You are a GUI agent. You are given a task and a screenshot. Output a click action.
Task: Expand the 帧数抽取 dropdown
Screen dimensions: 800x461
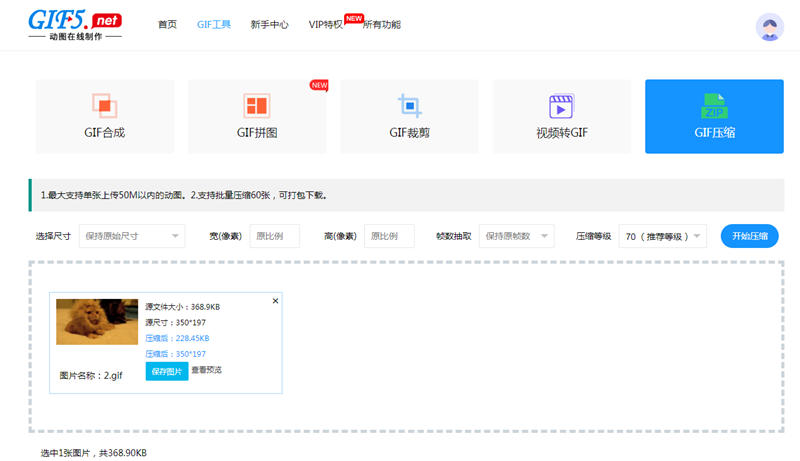[x=516, y=236]
